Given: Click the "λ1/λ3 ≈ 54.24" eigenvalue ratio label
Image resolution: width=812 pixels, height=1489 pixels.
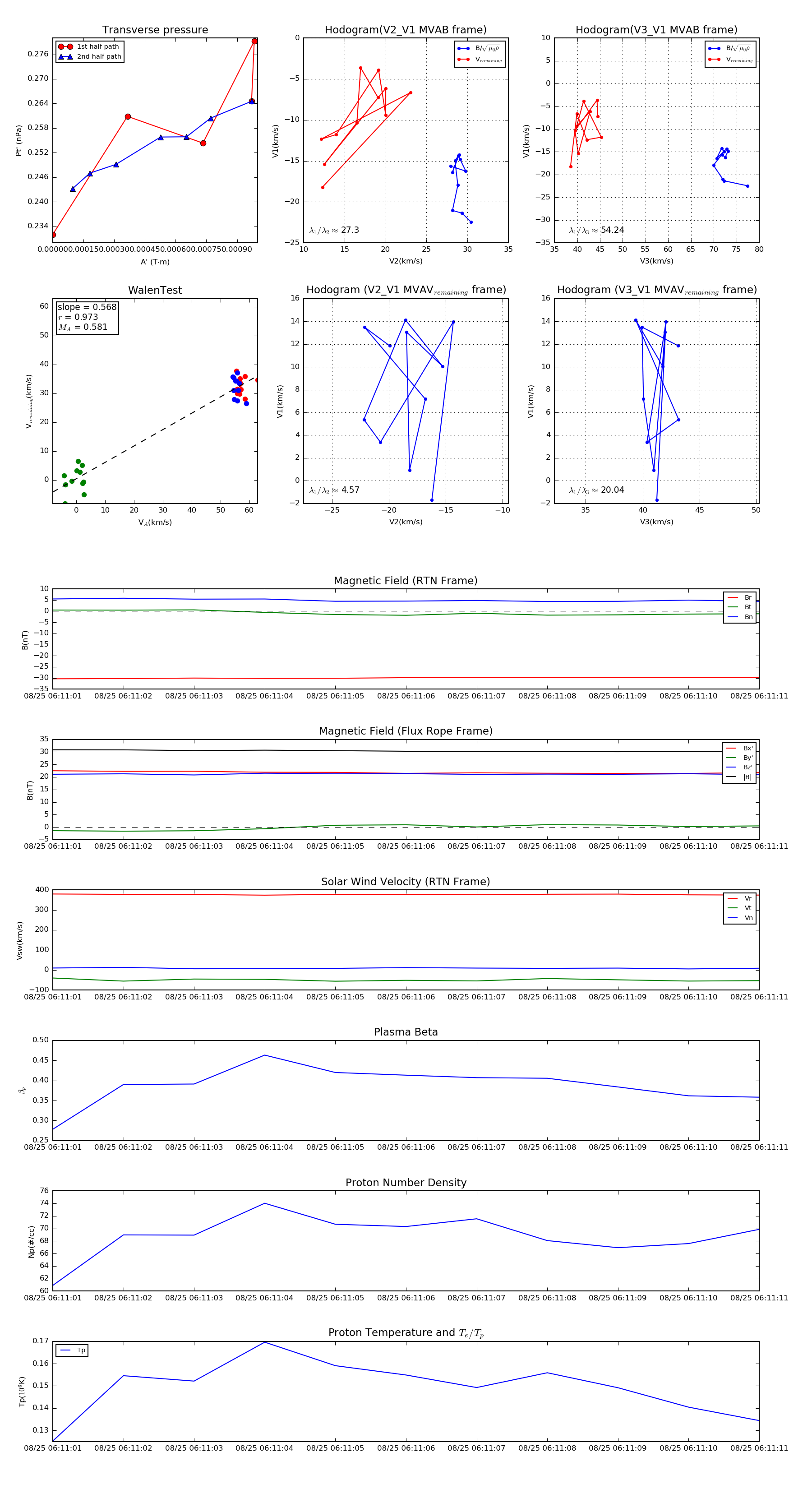Looking at the screenshot, I should (596, 230).
